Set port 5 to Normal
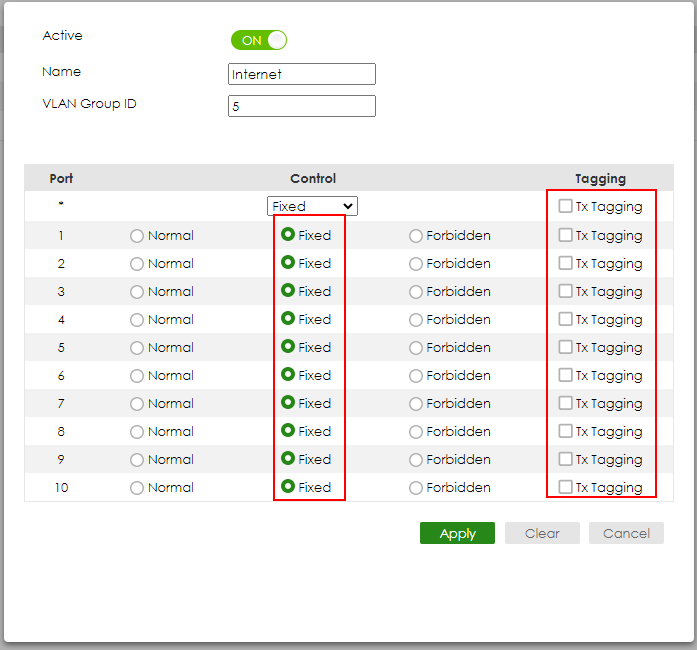Viewport: 697px width, 650px height. (x=137, y=348)
